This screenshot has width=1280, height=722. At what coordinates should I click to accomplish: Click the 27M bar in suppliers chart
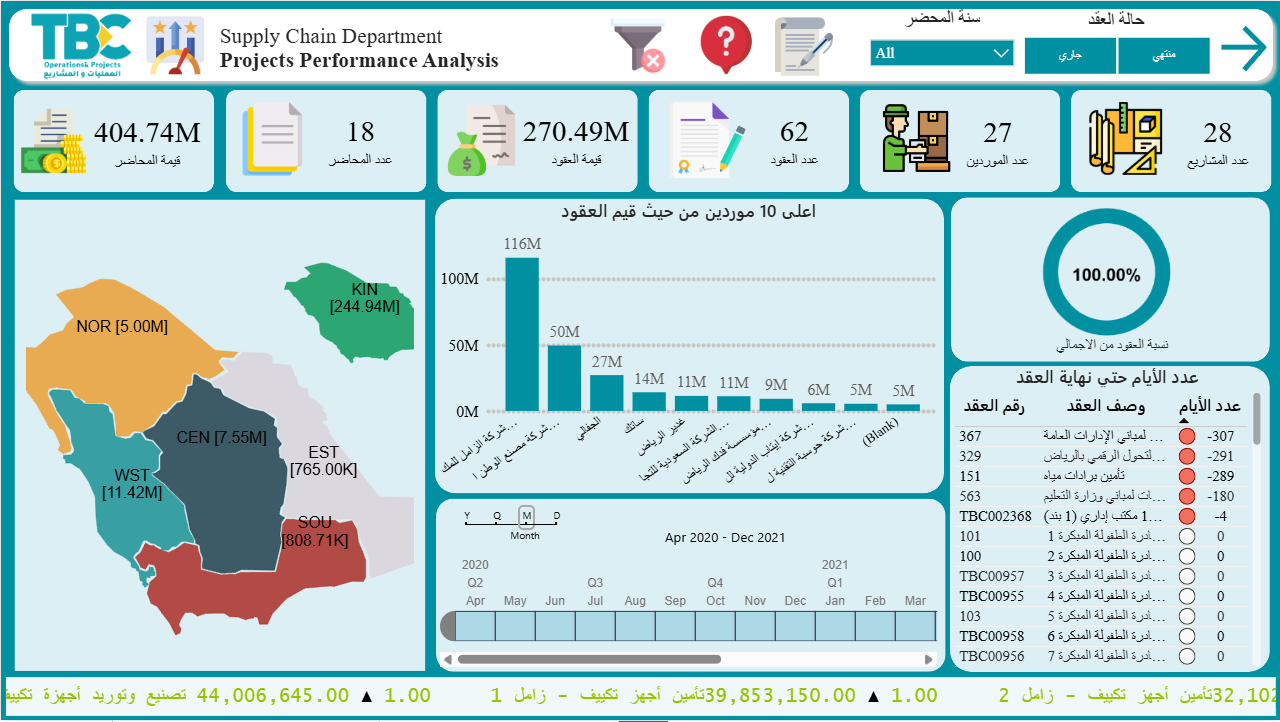coord(607,393)
